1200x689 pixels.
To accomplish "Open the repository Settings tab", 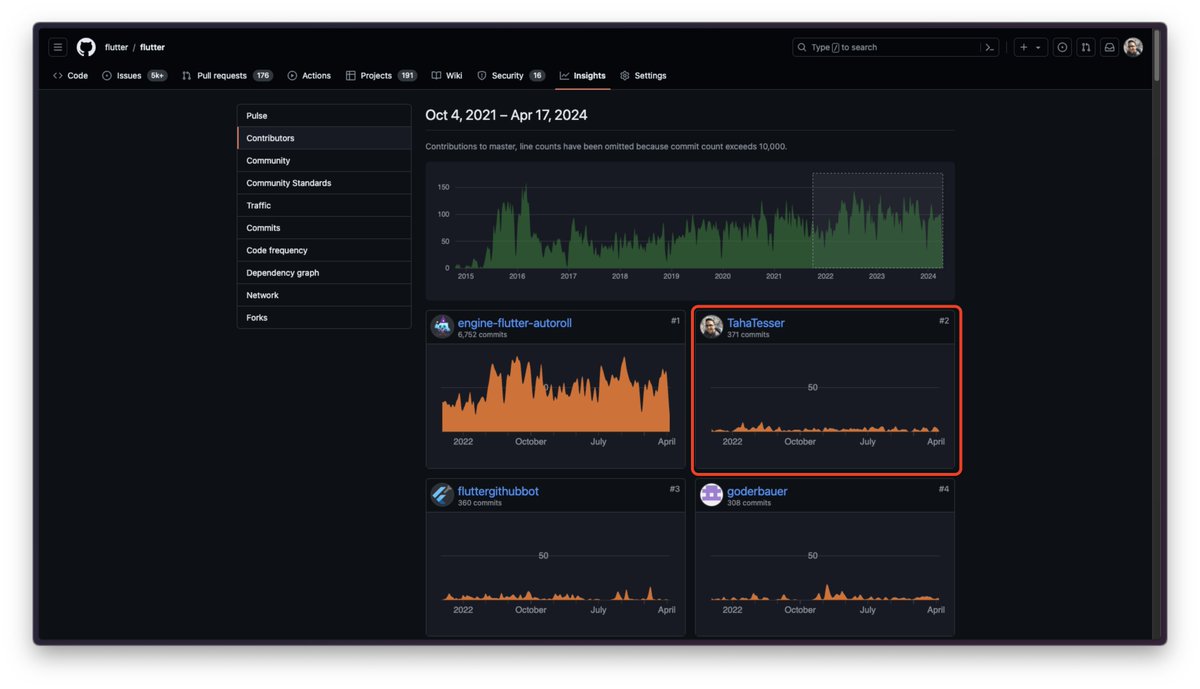I will (643, 76).
